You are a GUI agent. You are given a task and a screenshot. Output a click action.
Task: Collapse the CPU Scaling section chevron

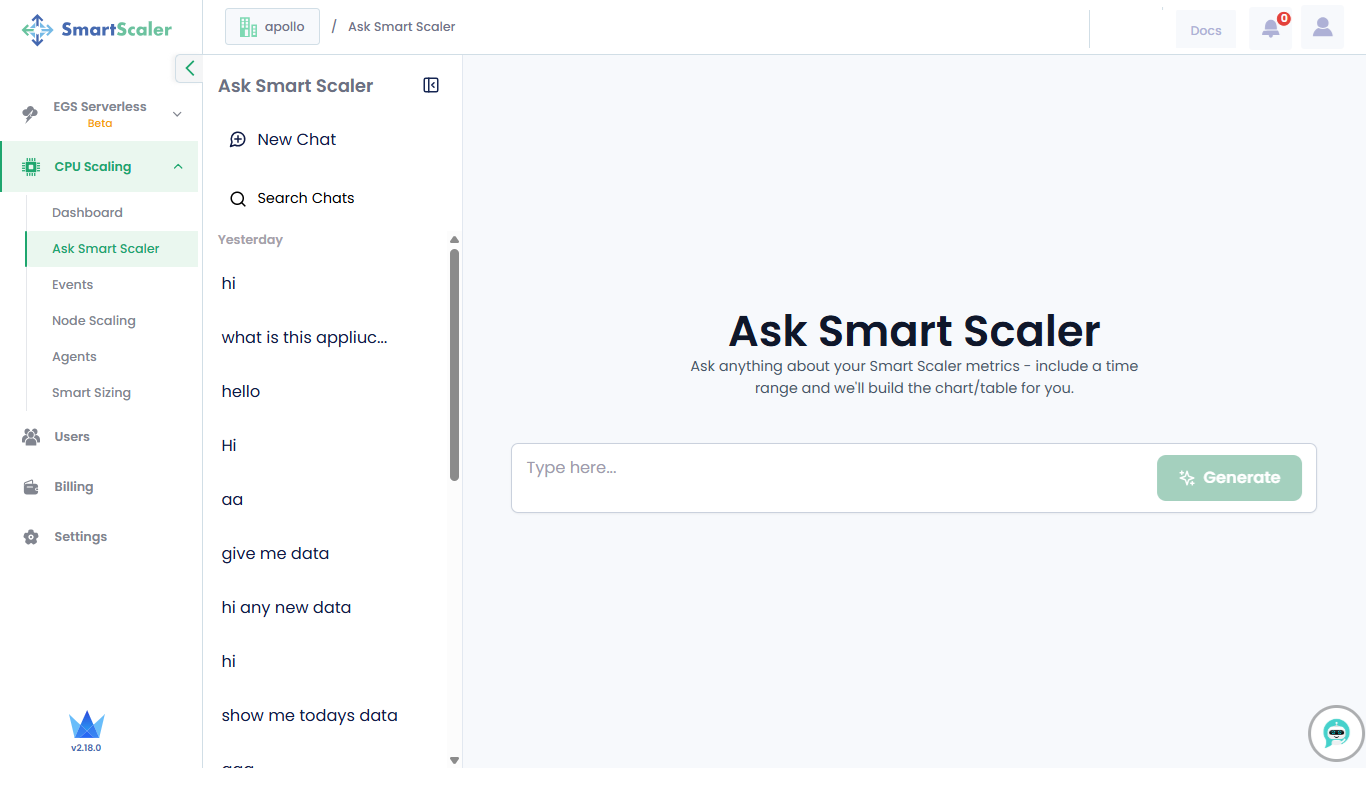click(x=178, y=167)
